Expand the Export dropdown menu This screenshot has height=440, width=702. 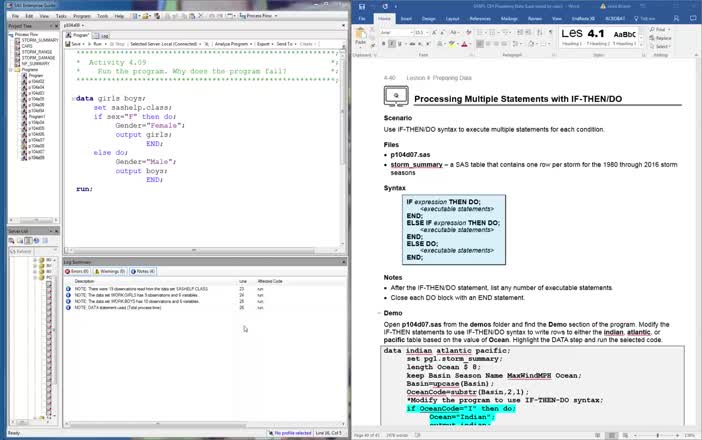[x=267, y=44]
